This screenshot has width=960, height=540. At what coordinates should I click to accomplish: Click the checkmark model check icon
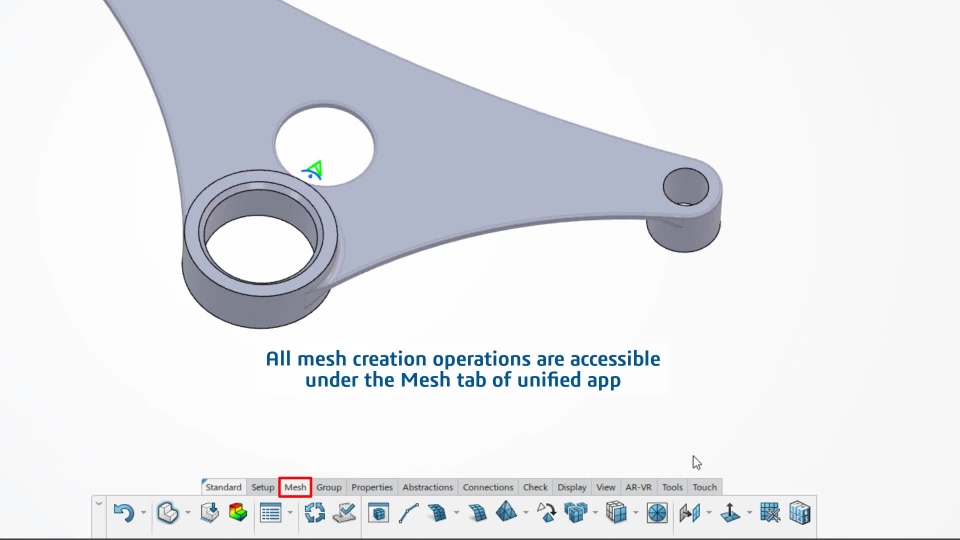click(x=345, y=512)
